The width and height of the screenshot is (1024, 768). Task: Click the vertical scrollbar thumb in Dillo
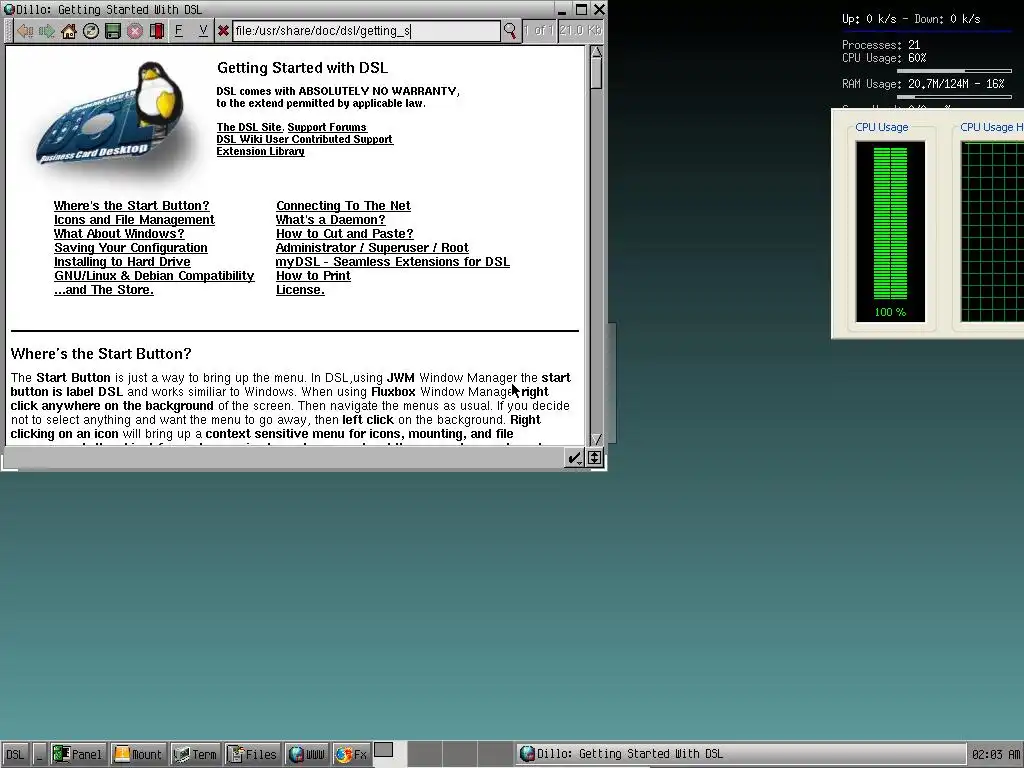point(596,73)
